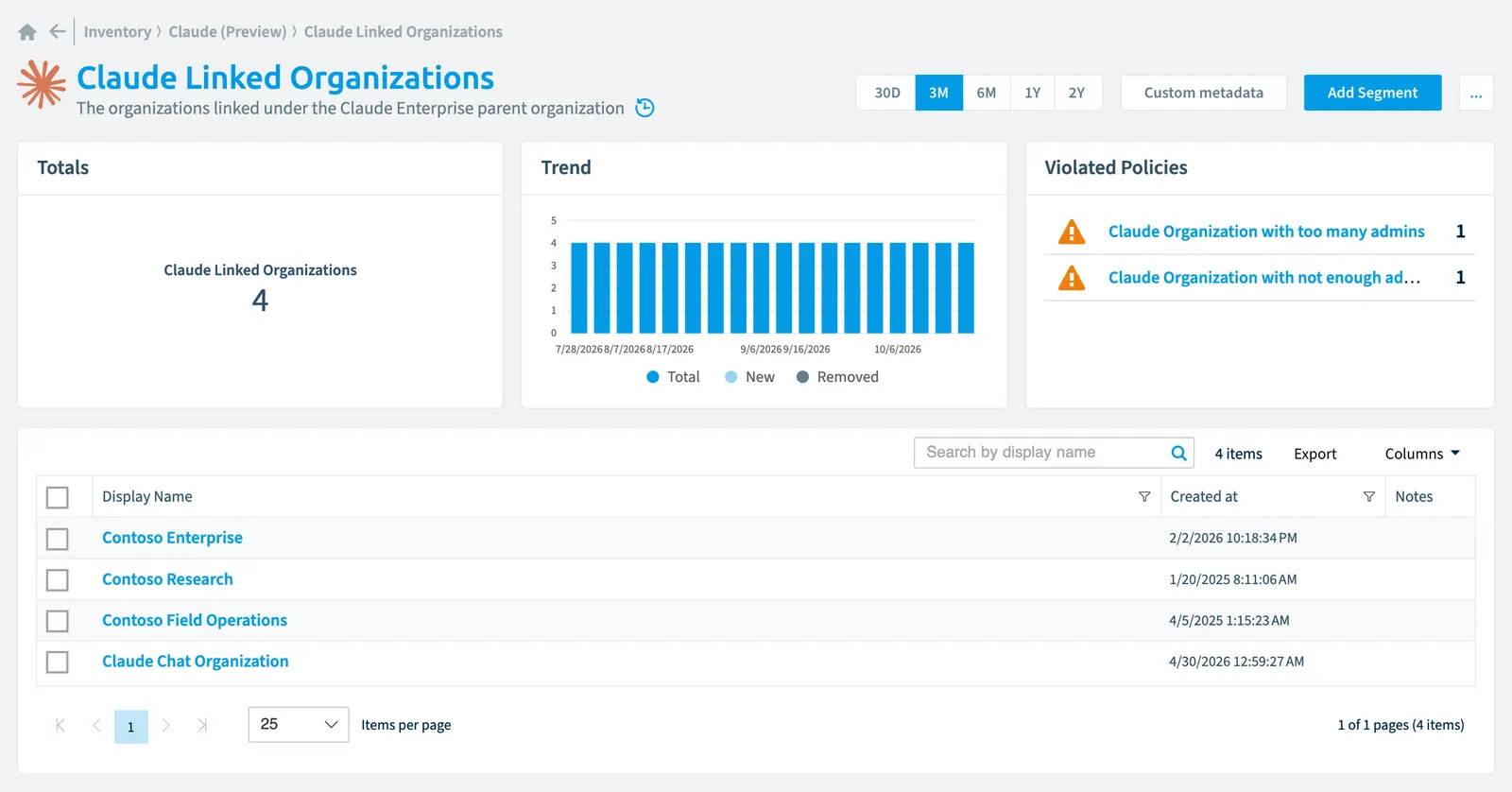Toggle the select-all checkbox in table header
1512x792 pixels.
(58, 497)
